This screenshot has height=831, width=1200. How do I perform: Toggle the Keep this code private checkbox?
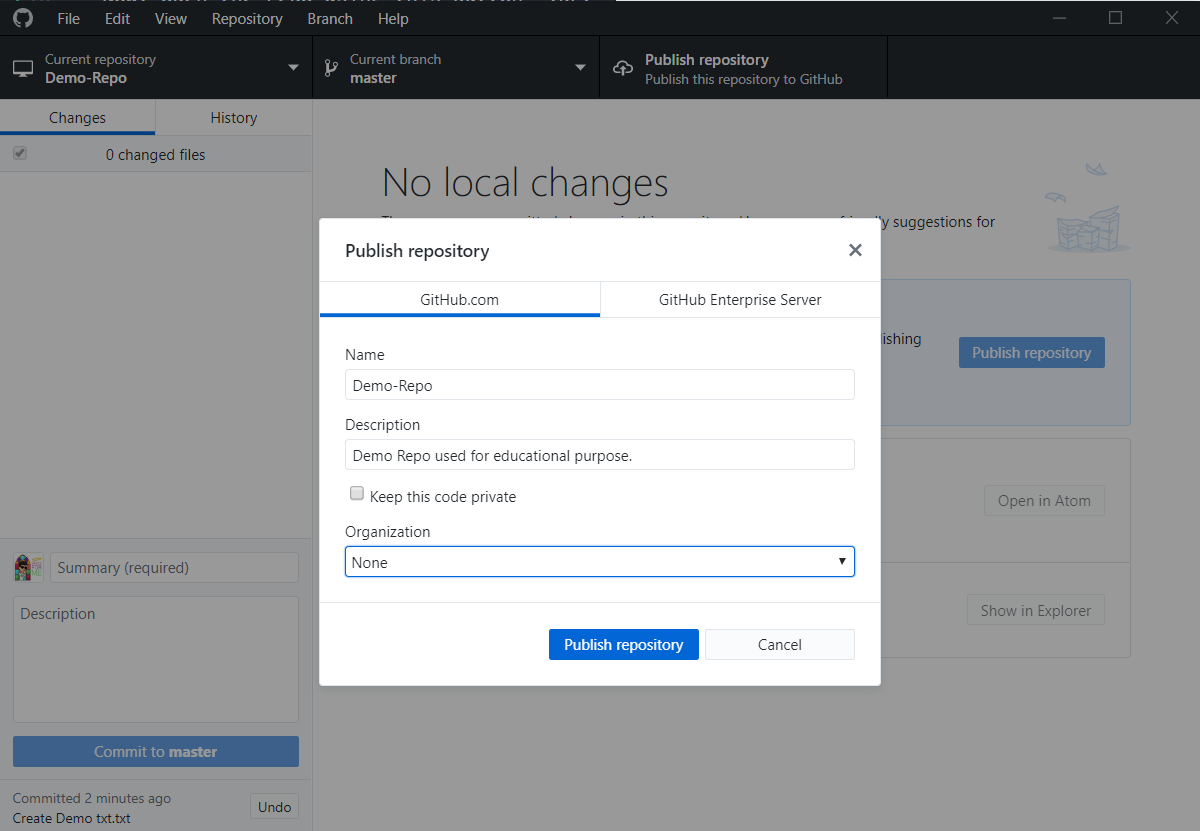357,494
